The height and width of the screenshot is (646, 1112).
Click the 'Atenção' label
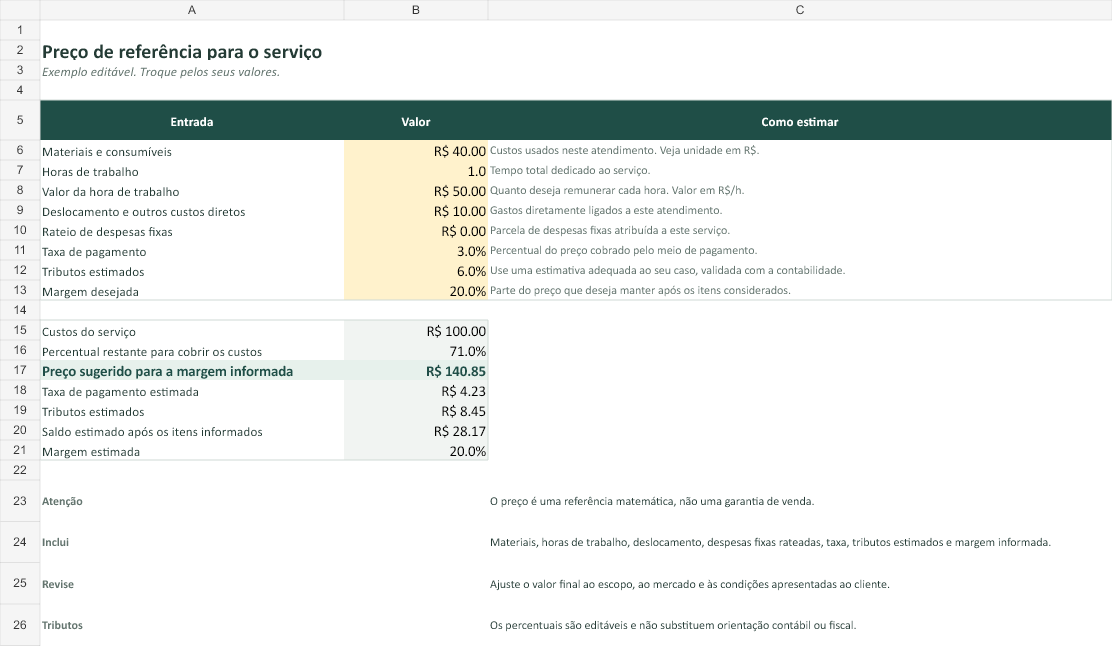(62, 501)
